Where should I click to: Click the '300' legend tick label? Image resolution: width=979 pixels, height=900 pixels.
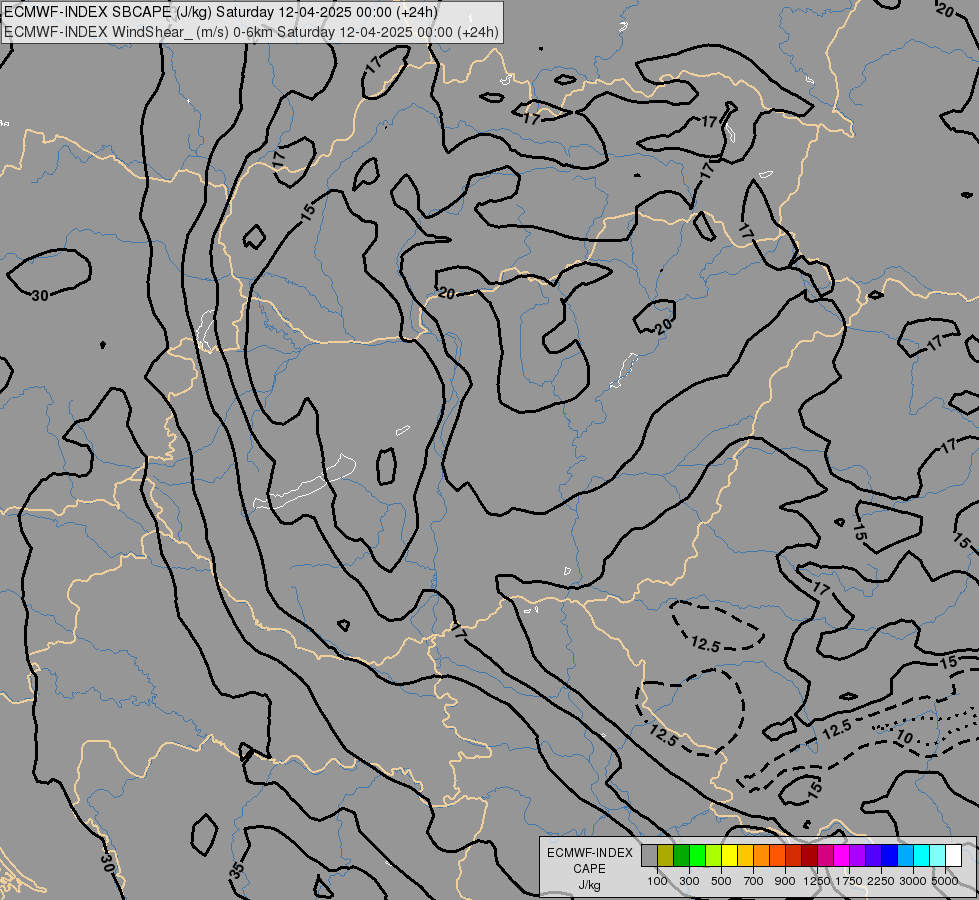689,881
